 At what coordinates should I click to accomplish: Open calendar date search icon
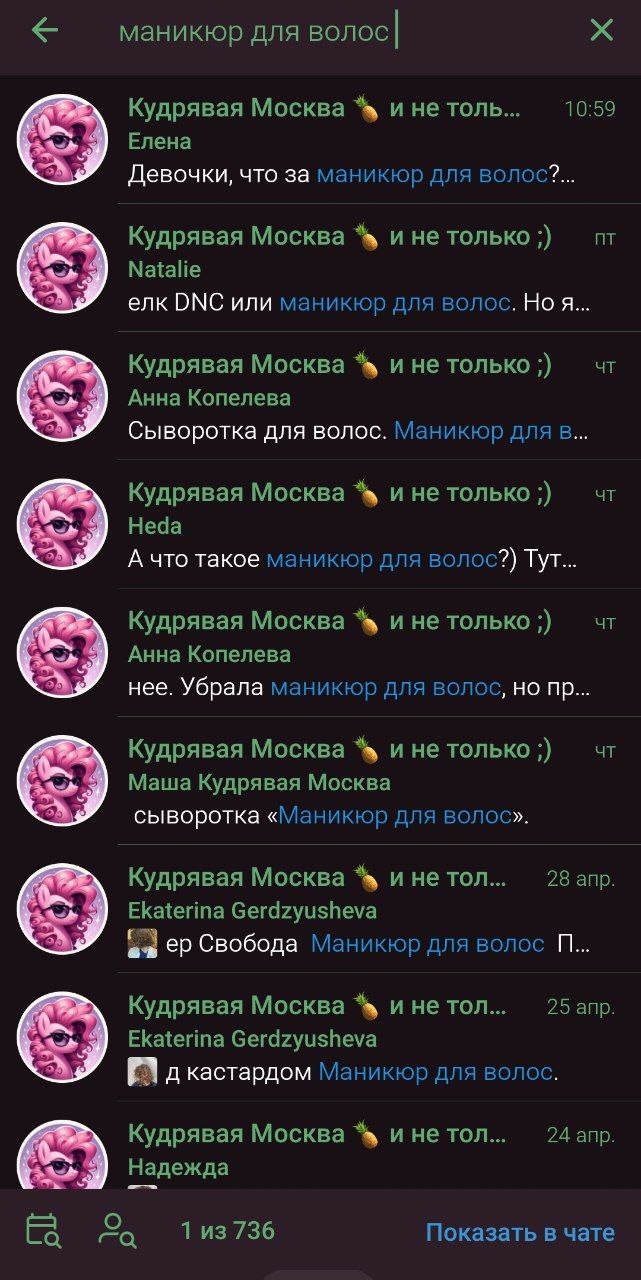(x=43, y=1231)
